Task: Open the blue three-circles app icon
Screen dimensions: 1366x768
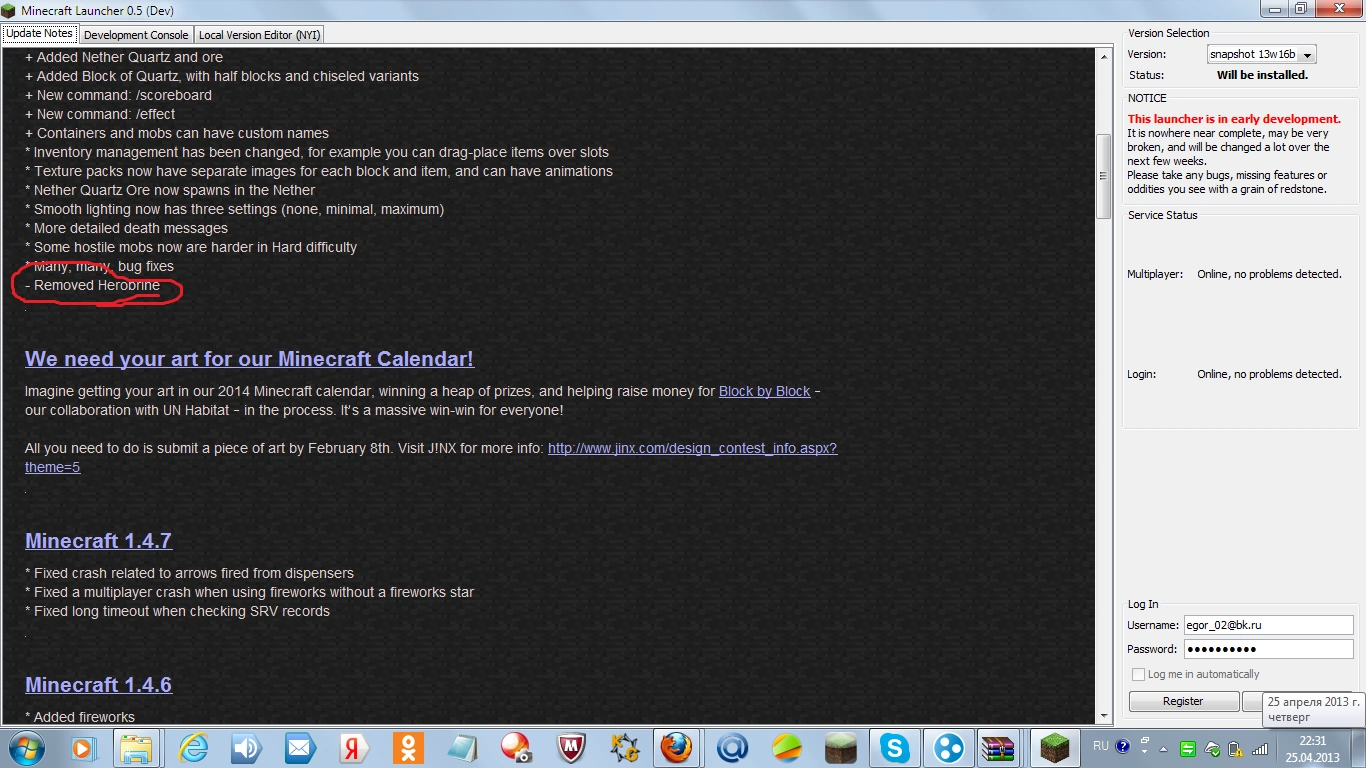Action: tap(948, 748)
